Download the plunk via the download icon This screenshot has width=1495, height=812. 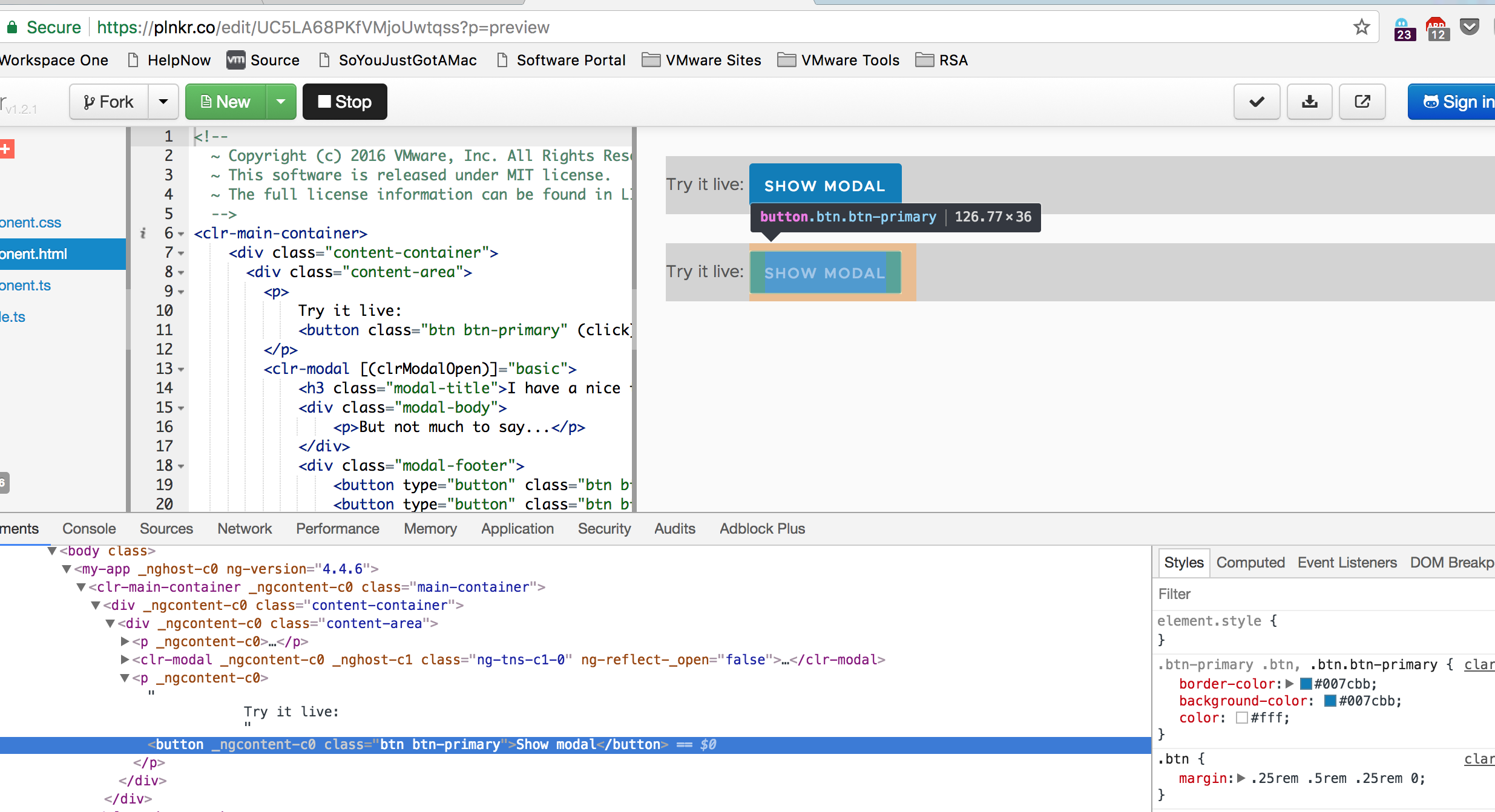(1309, 101)
